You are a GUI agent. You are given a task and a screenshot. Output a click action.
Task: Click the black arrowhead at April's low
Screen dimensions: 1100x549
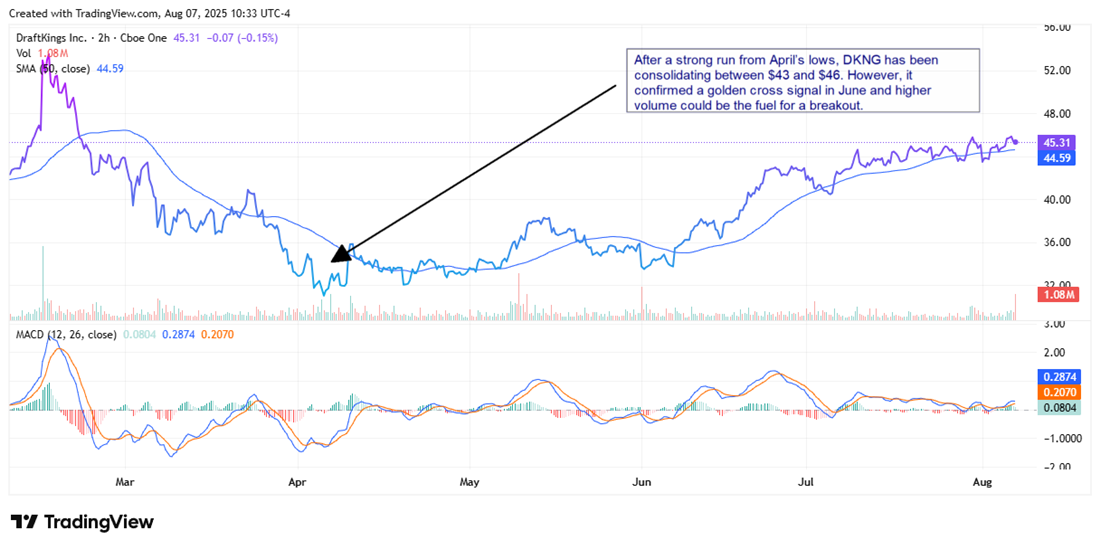(340, 253)
